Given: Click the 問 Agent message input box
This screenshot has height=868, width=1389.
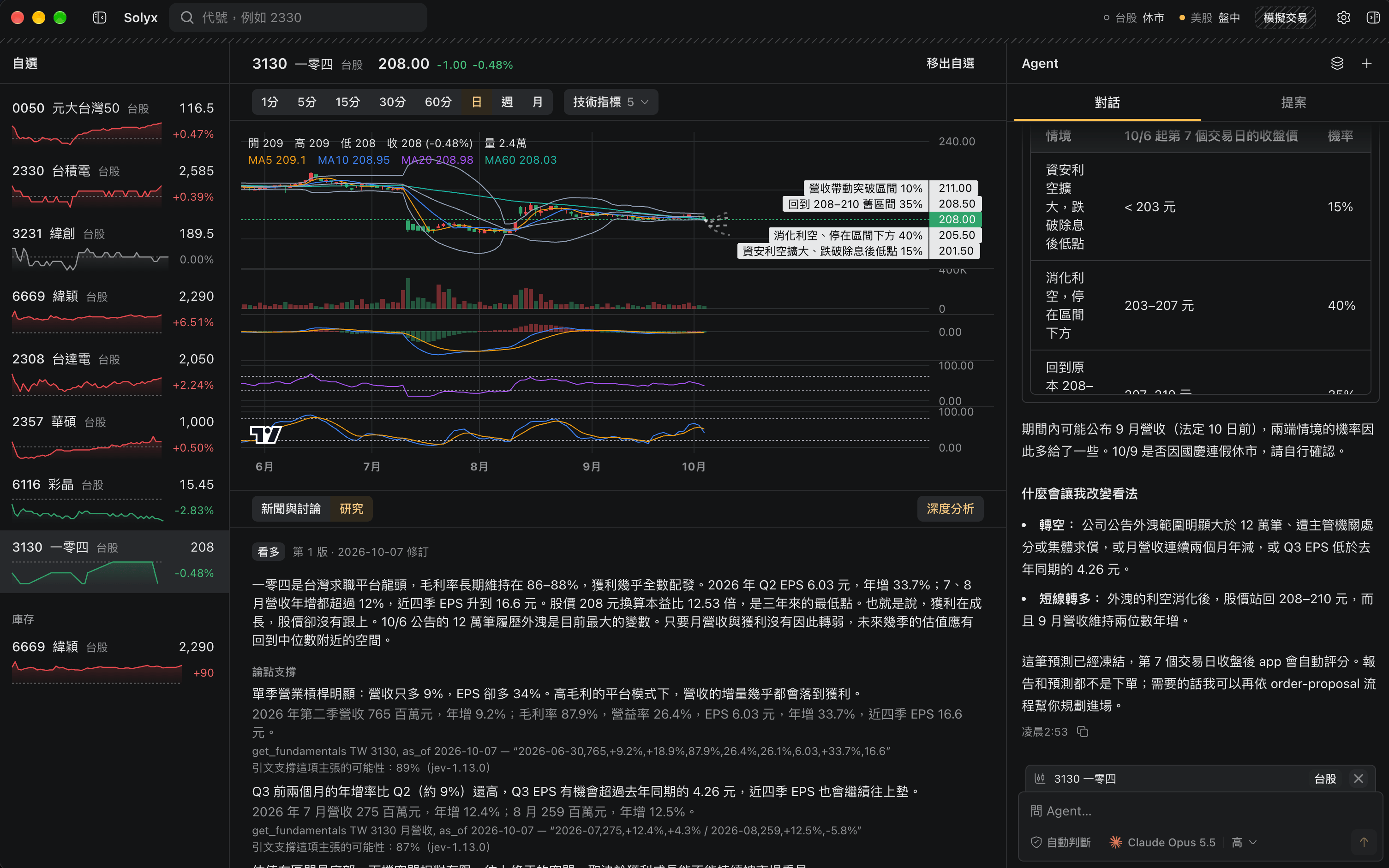Looking at the screenshot, I should [1200, 811].
